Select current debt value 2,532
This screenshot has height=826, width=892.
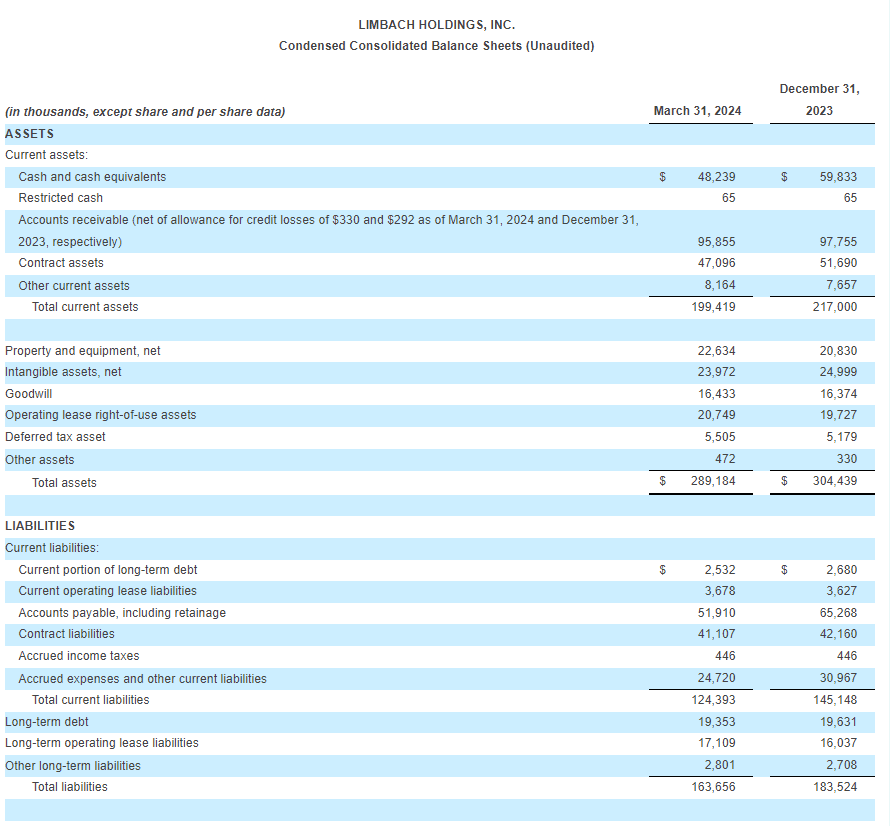[x=720, y=570]
